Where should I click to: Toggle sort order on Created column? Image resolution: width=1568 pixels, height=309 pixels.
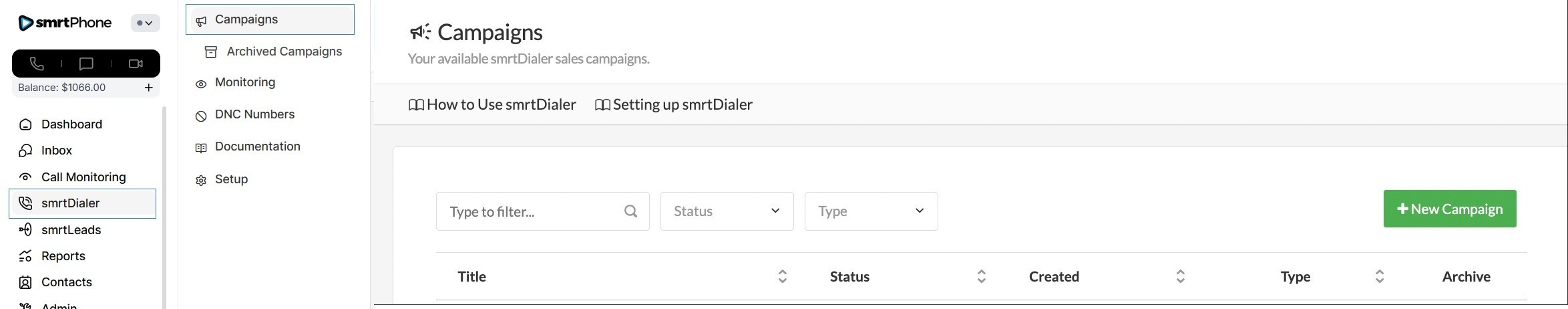click(x=1180, y=276)
